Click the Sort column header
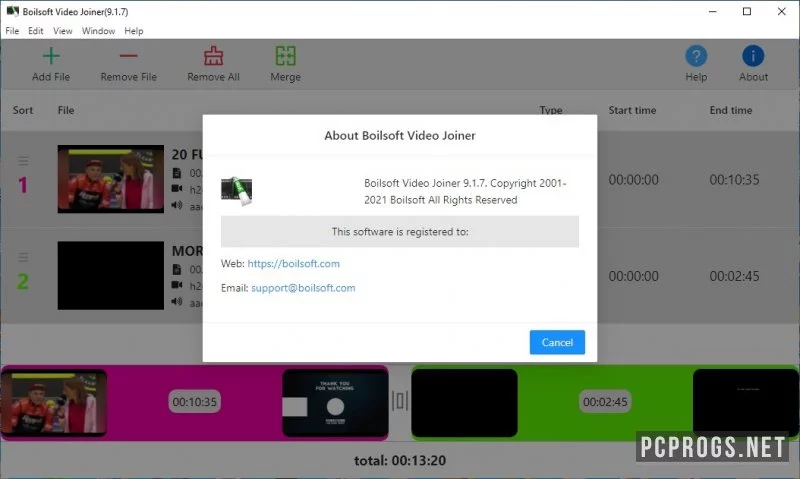The image size is (800, 479). pyautogui.click(x=23, y=110)
